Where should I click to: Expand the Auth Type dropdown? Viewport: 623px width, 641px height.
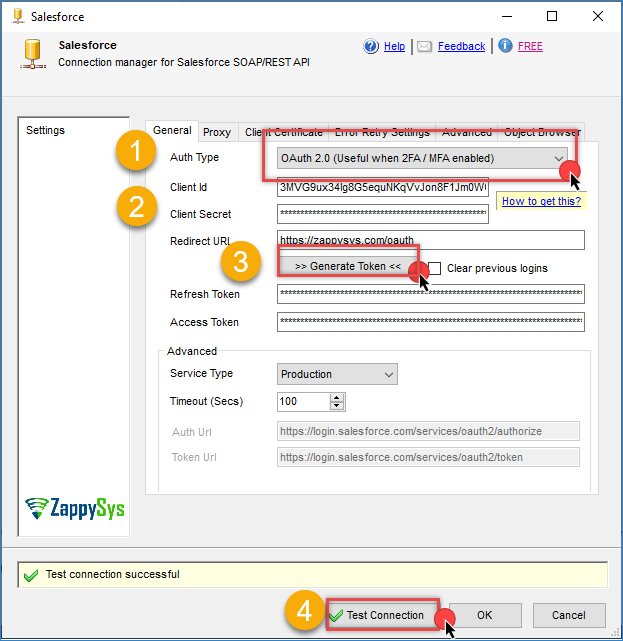(x=422, y=158)
